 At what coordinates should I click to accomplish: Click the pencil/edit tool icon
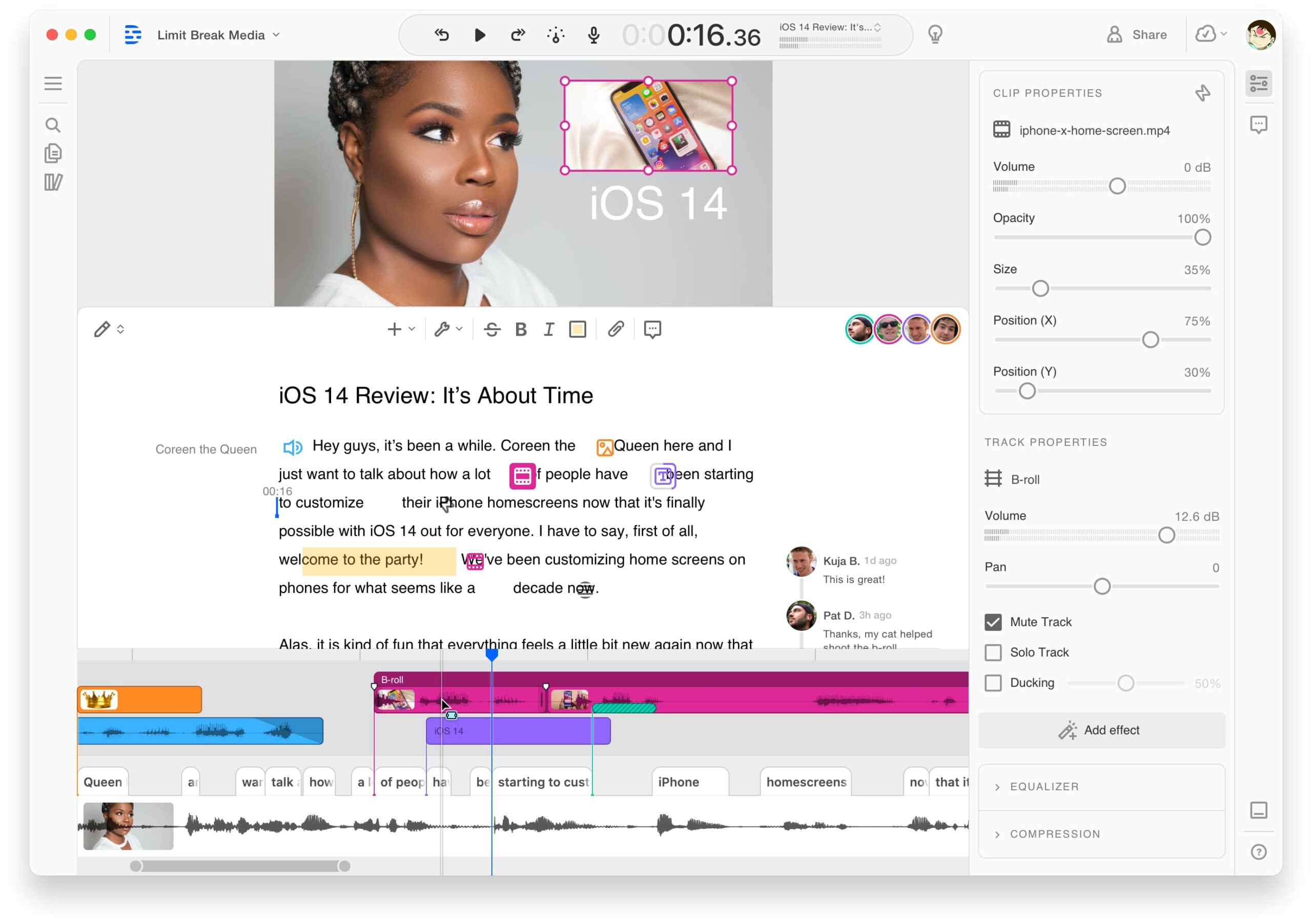tap(101, 329)
